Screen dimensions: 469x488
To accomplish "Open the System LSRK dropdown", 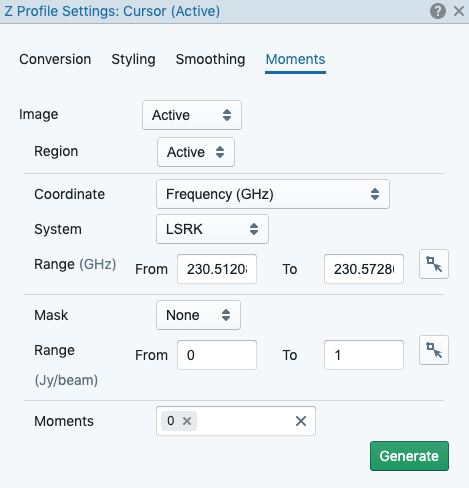I will pyautogui.click(x=212, y=229).
